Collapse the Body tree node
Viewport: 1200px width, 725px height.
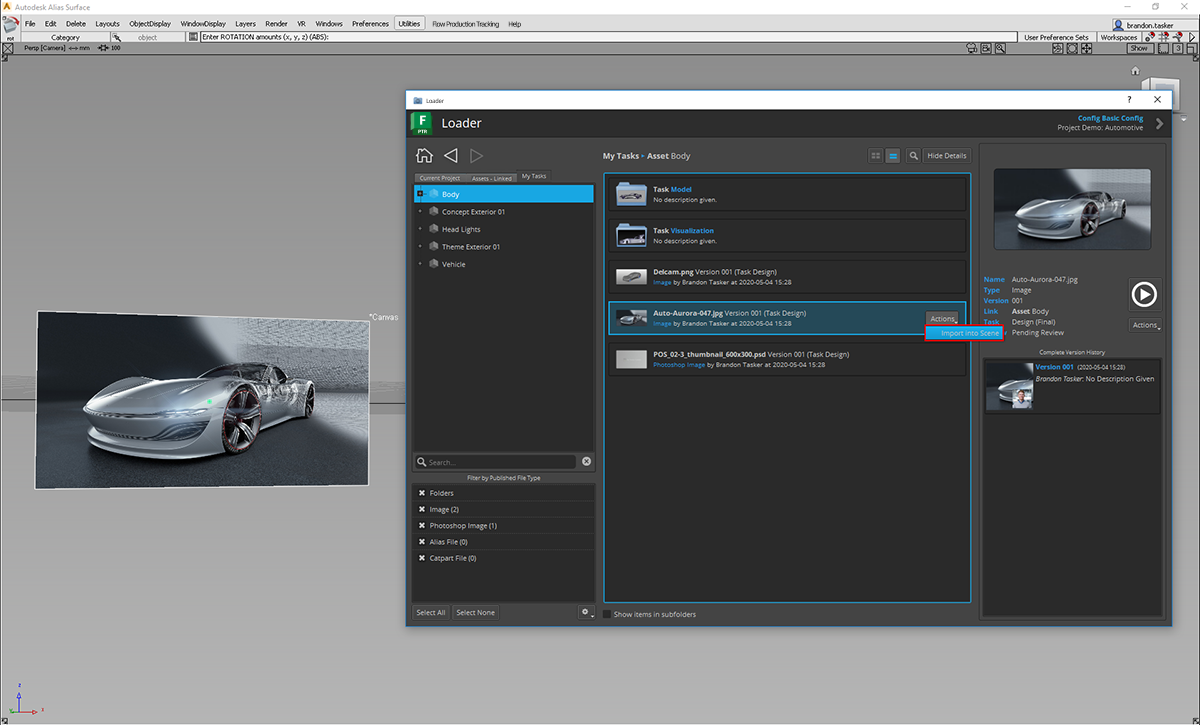[421, 194]
